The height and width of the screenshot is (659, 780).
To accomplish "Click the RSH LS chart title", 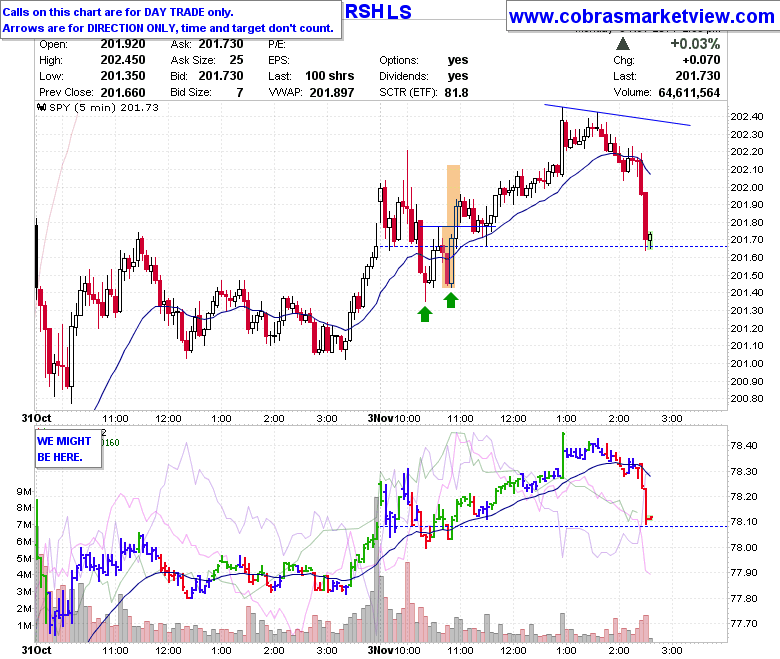I will (378, 11).
